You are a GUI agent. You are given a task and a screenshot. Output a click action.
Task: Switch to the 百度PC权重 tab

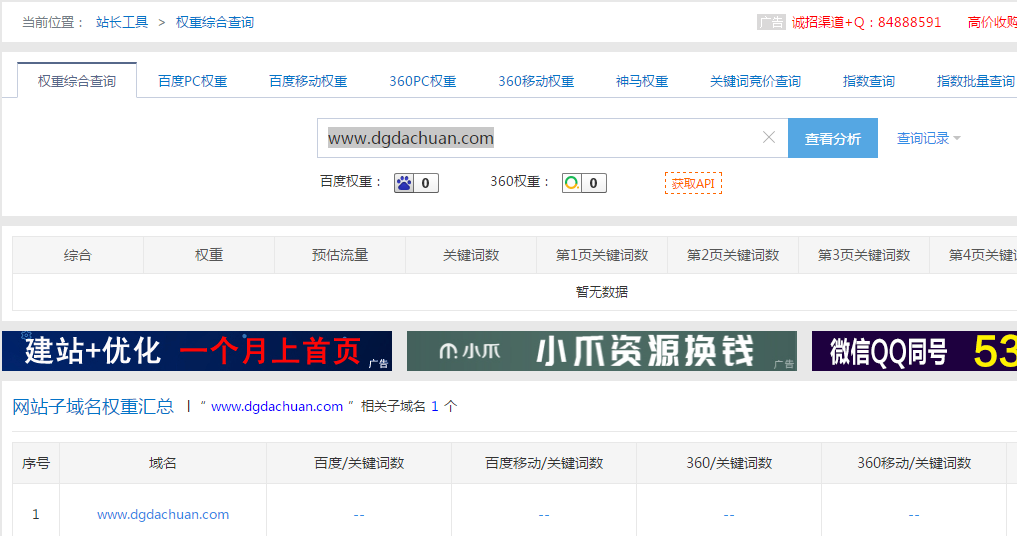point(193,81)
